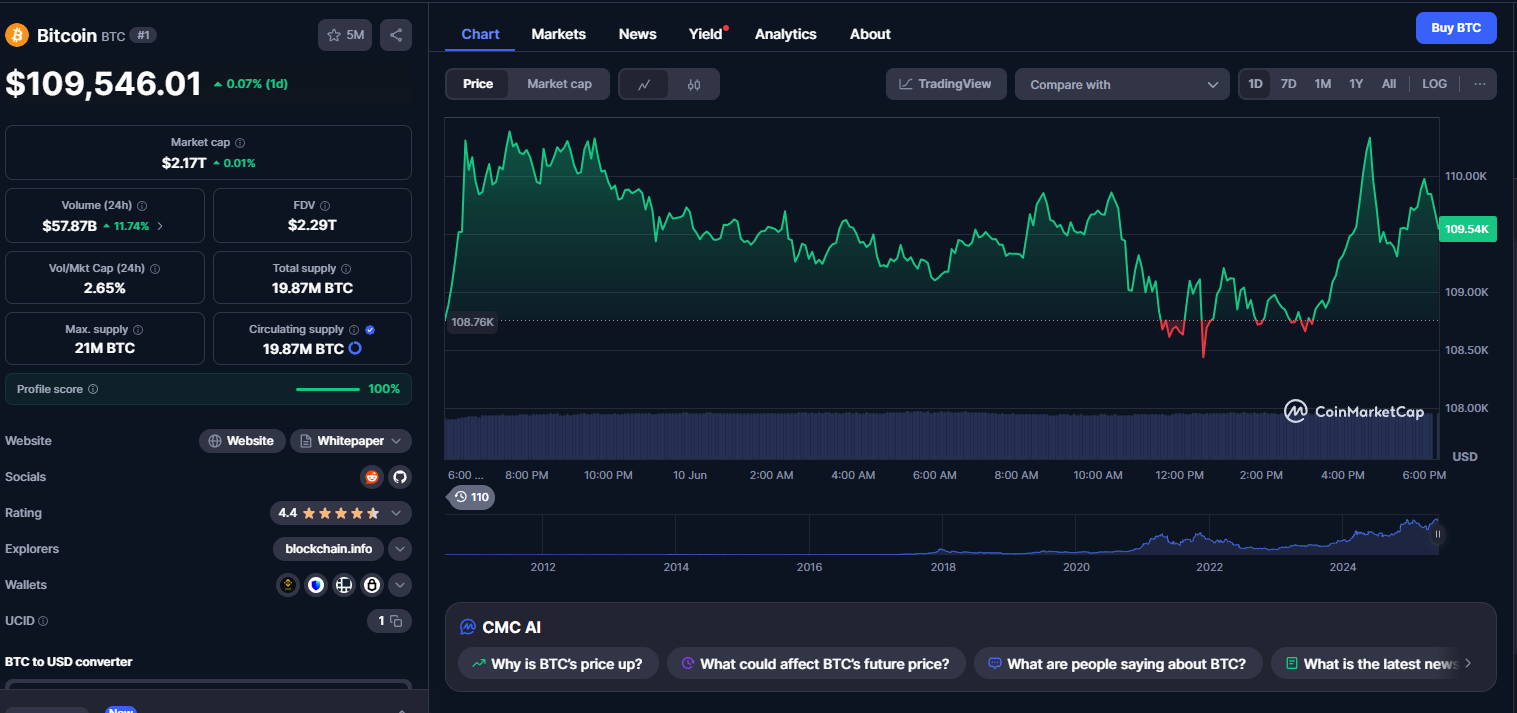
Task: Click the #1 rank badge
Action: [143, 35]
